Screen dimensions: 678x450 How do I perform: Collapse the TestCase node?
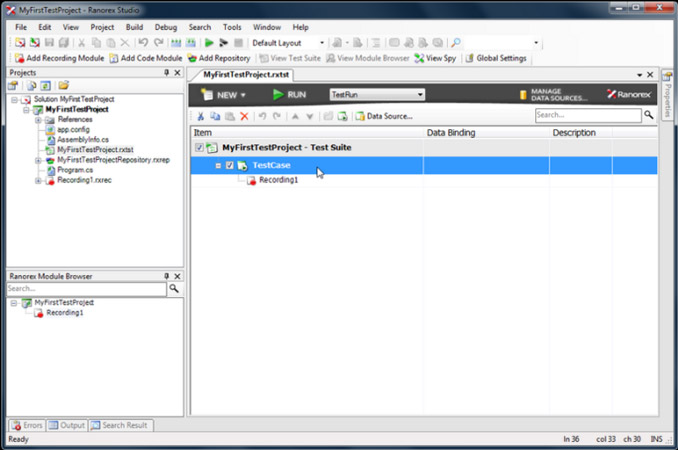218,166
